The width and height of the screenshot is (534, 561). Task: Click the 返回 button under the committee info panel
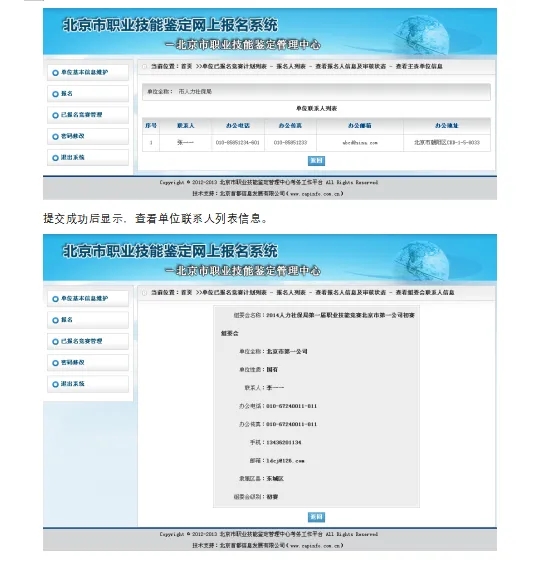316,517
